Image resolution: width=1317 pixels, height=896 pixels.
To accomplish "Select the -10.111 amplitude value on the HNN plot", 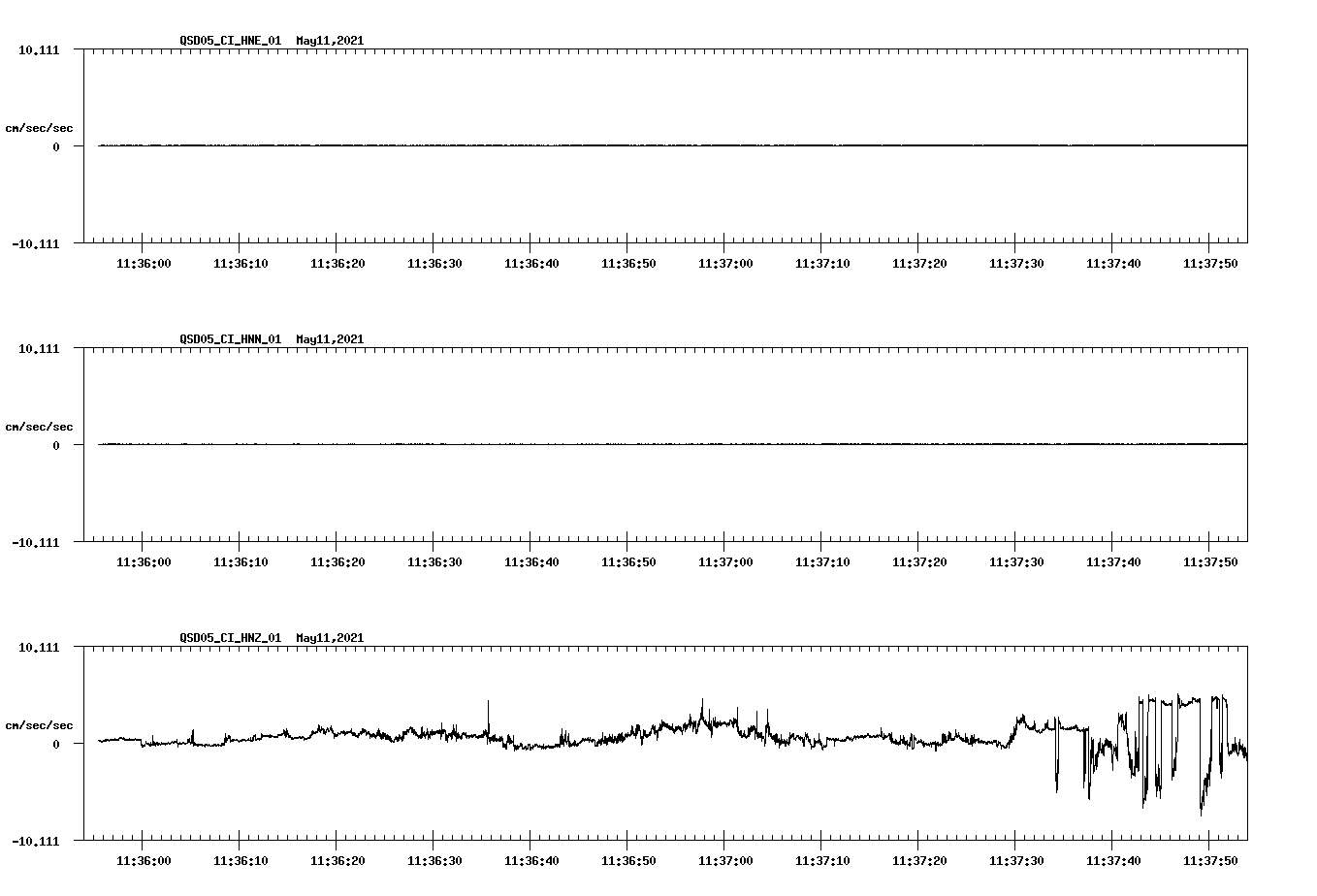I will point(35,545).
